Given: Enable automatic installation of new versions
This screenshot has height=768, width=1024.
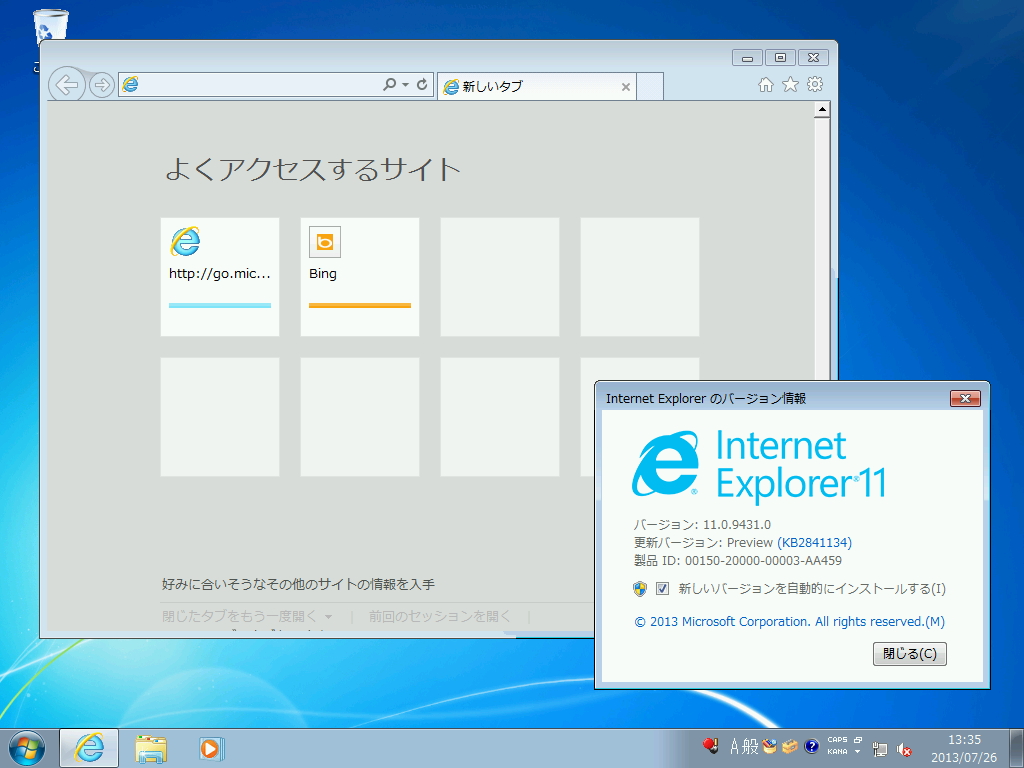Looking at the screenshot, I should pyautogui.click(x=662, y=589).
